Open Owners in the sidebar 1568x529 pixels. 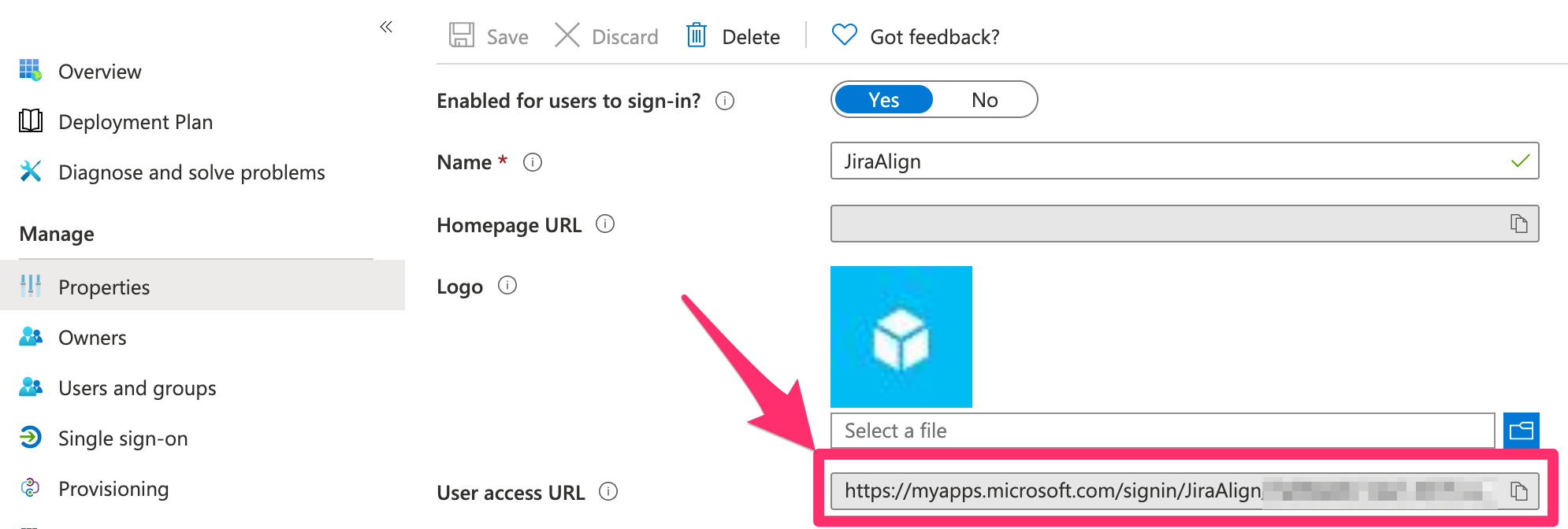(x=92, y=338)
